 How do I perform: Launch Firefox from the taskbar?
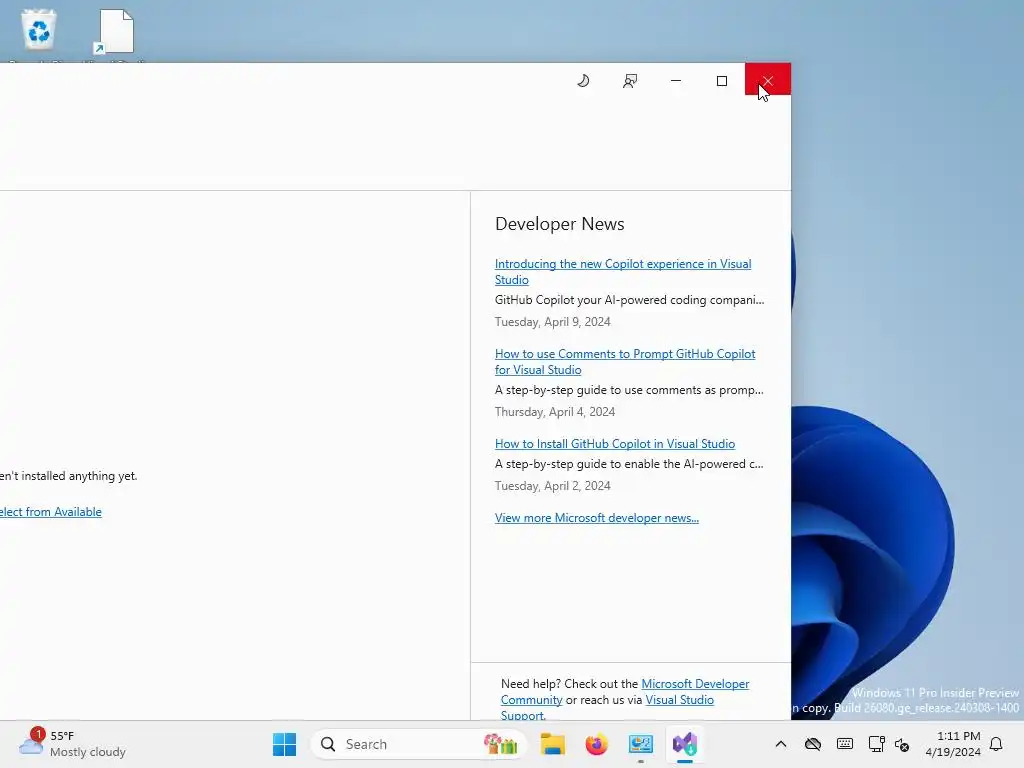coord(596,744)
